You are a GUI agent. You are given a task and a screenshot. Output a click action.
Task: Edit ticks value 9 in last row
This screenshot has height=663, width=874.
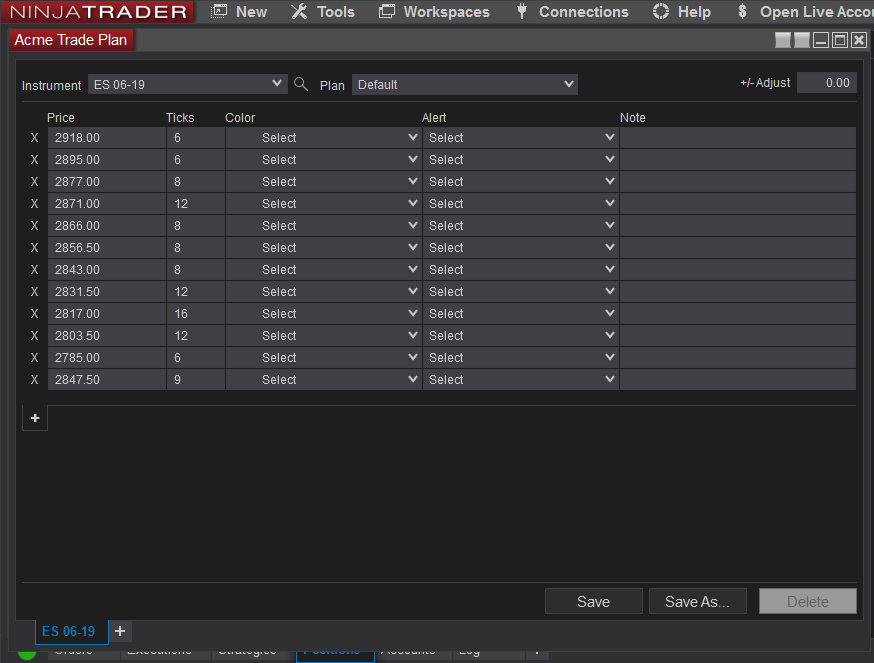196,380
